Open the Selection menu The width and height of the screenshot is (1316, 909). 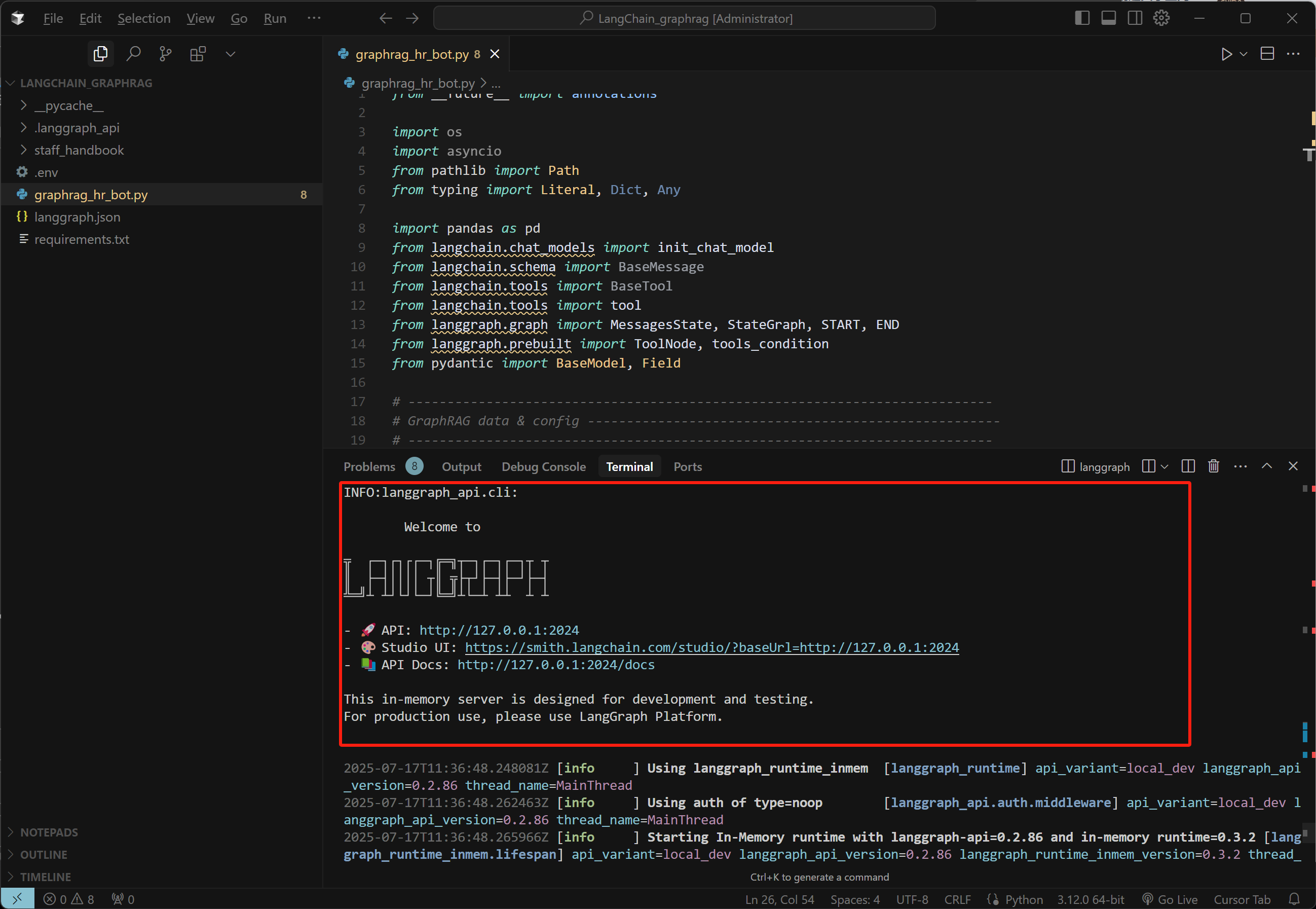coord(144,18)
